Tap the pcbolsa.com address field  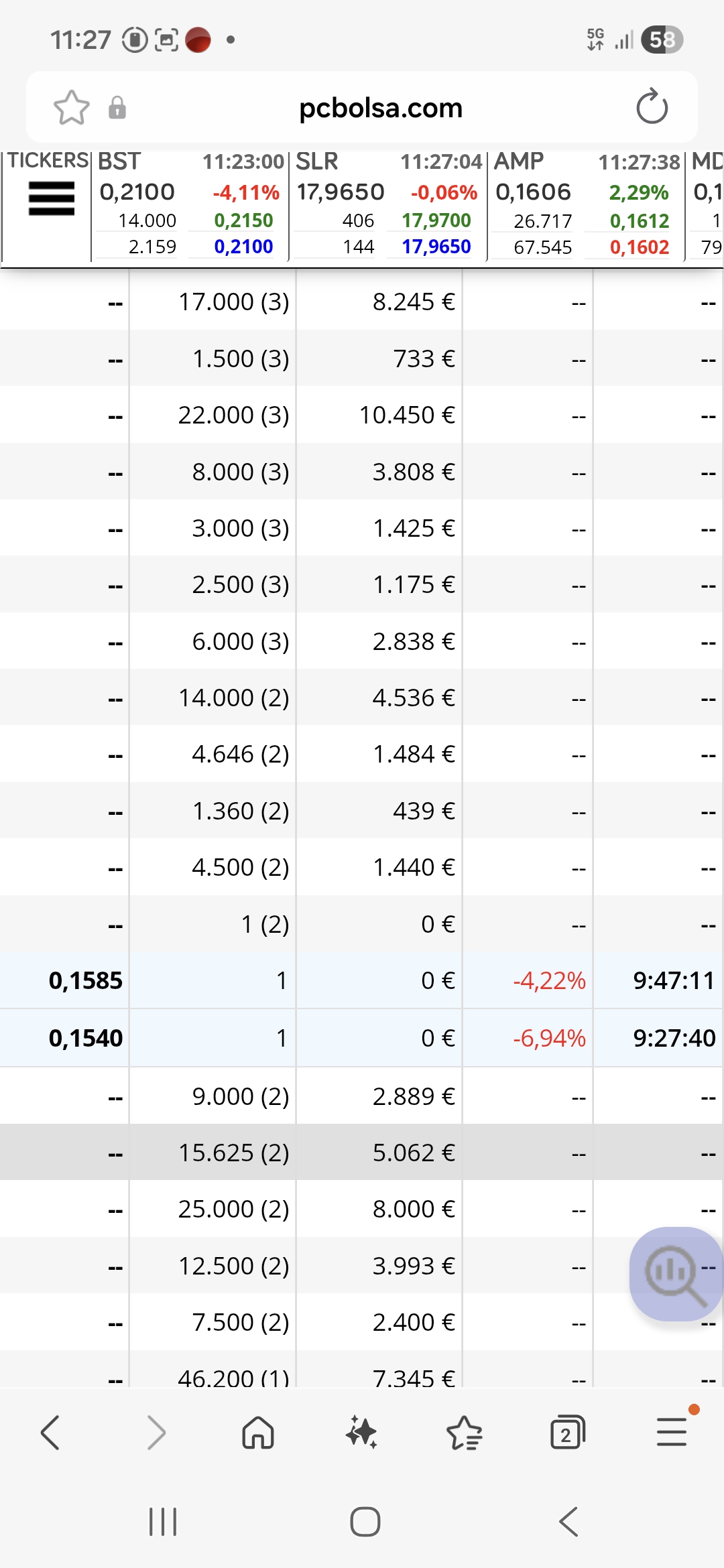(380, 108)
